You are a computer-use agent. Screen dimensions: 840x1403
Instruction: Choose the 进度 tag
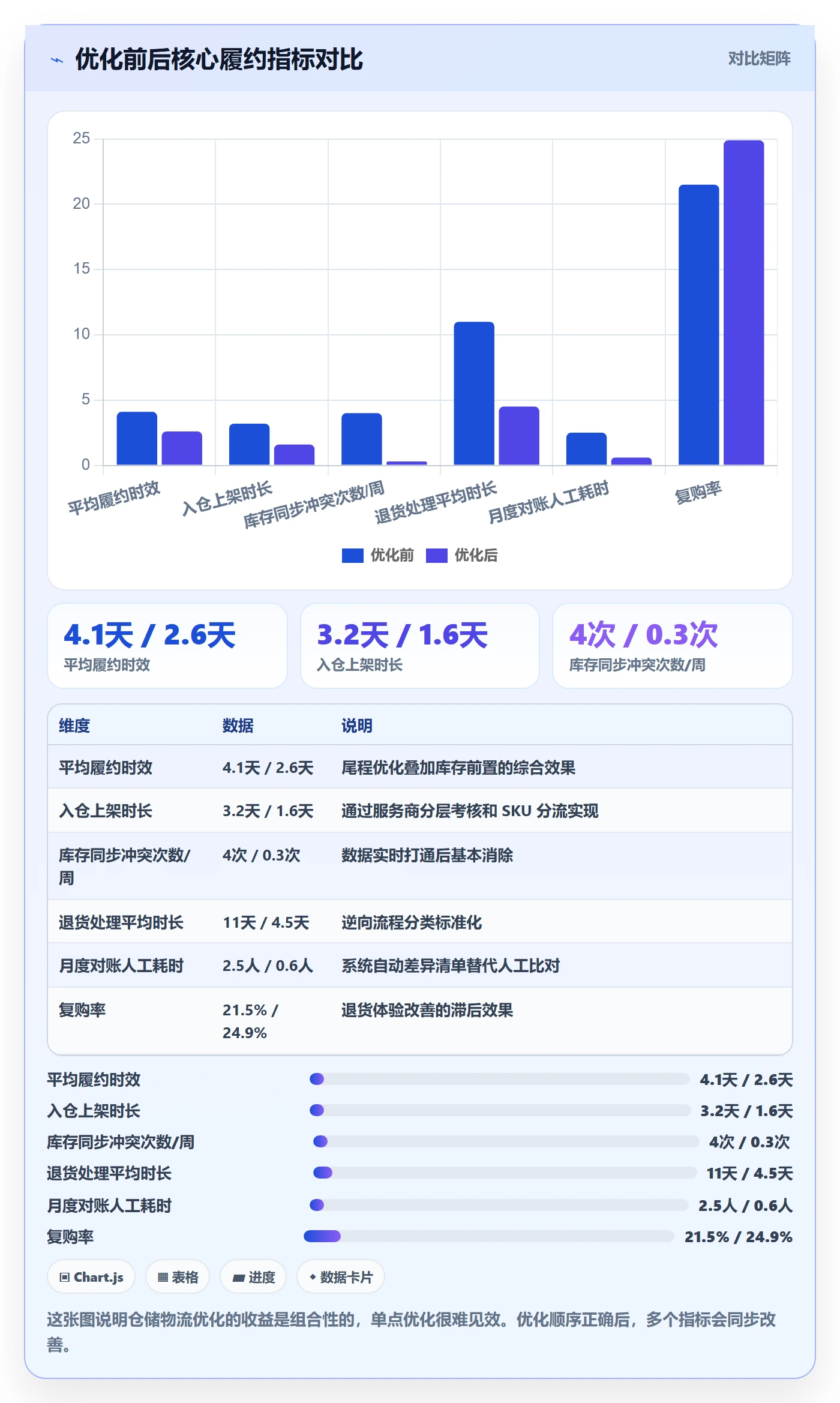coord(253,1277)
